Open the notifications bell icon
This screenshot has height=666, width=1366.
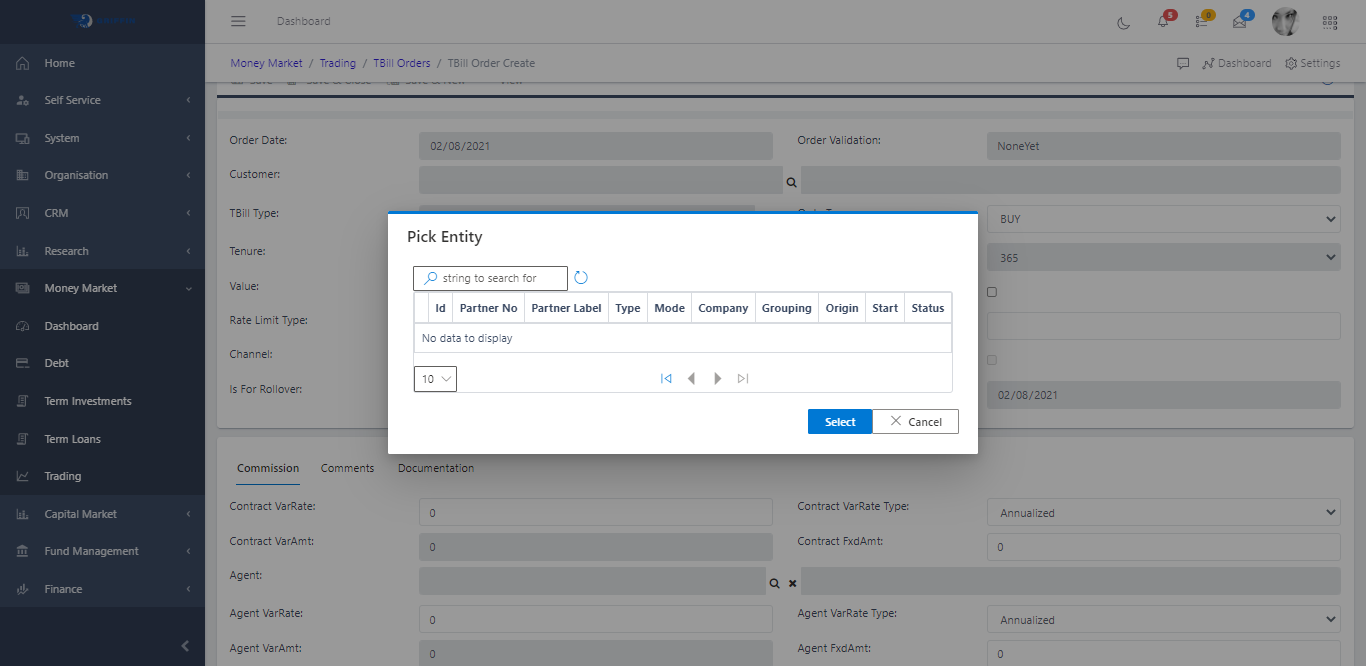coord(1163,22)
